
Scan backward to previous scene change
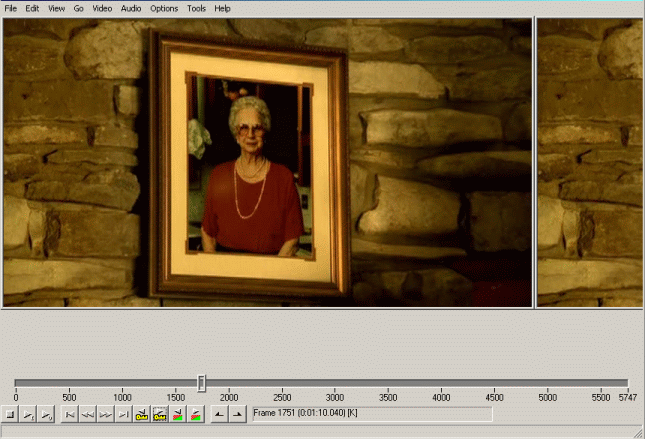[x=177, y=414]
